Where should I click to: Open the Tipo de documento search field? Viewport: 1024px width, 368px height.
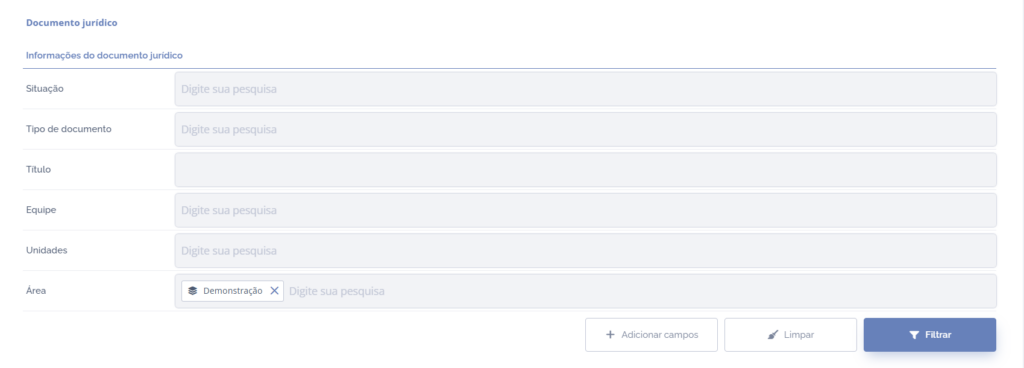pyautogui.click(x=585, y=129)
